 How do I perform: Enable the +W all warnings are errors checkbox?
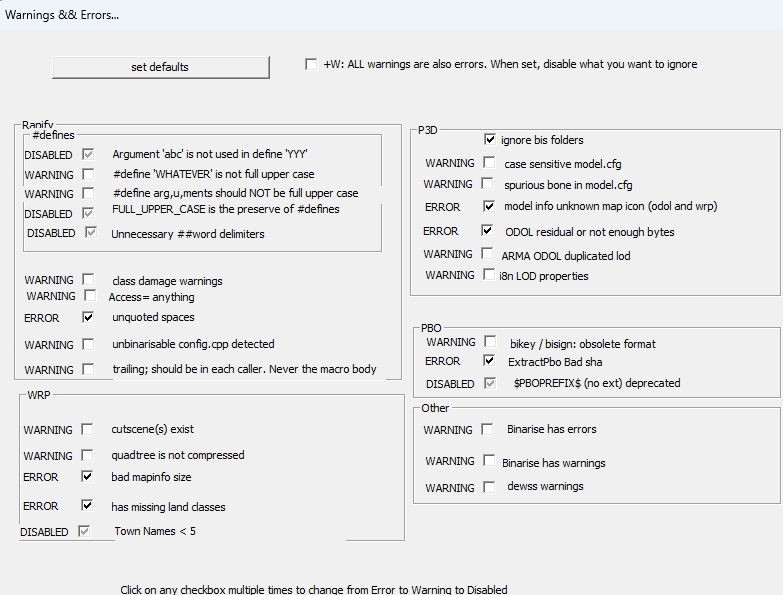pos(311,64)
